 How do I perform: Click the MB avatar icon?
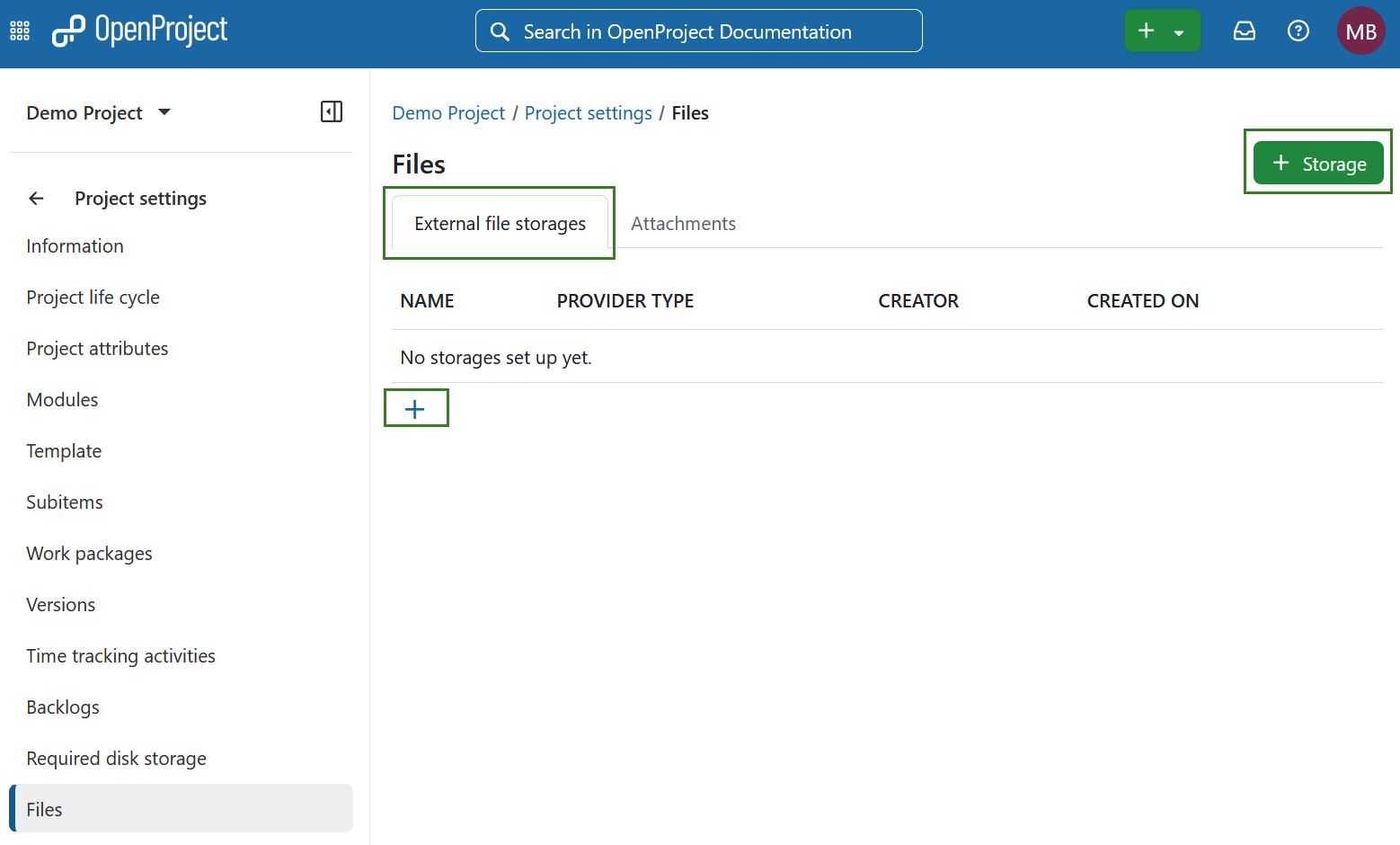click(1360, 30)
